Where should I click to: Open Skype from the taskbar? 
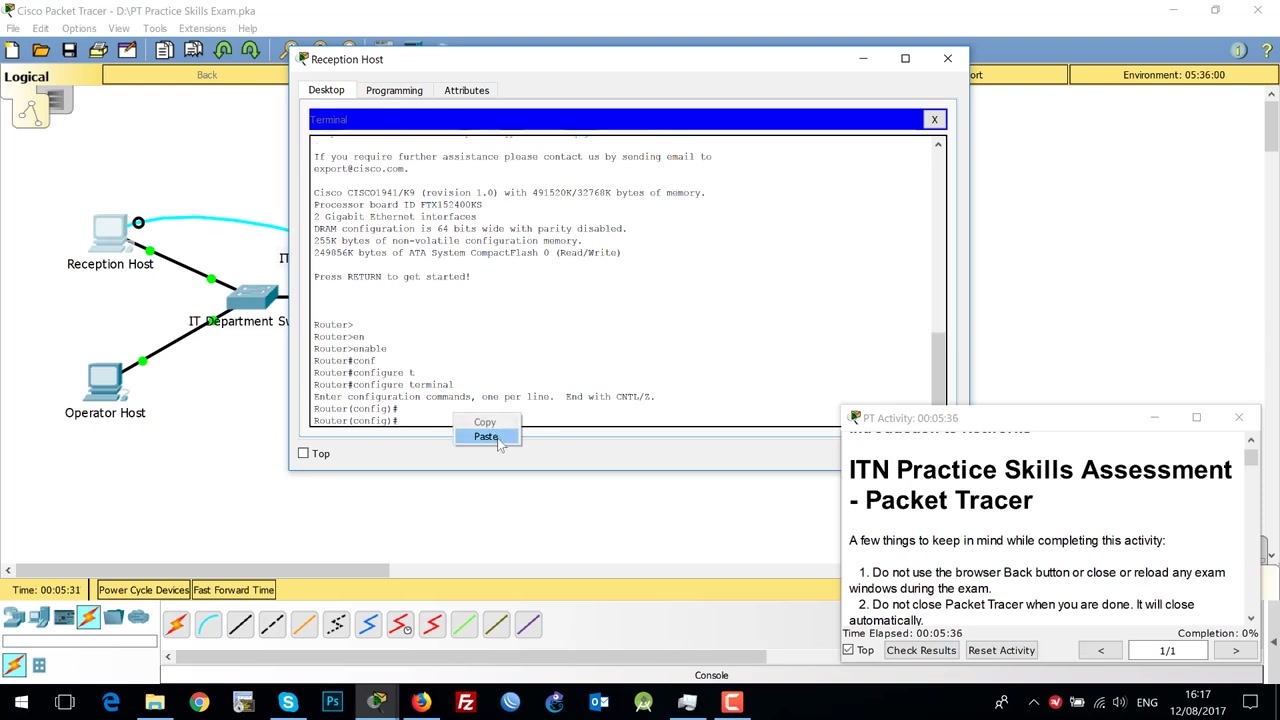[288, 703]
